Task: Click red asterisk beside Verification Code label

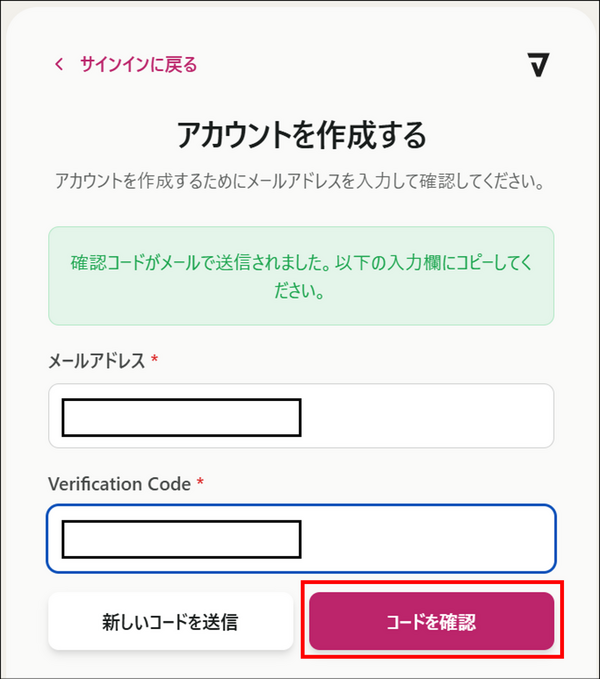Action: tap(200, 483)
